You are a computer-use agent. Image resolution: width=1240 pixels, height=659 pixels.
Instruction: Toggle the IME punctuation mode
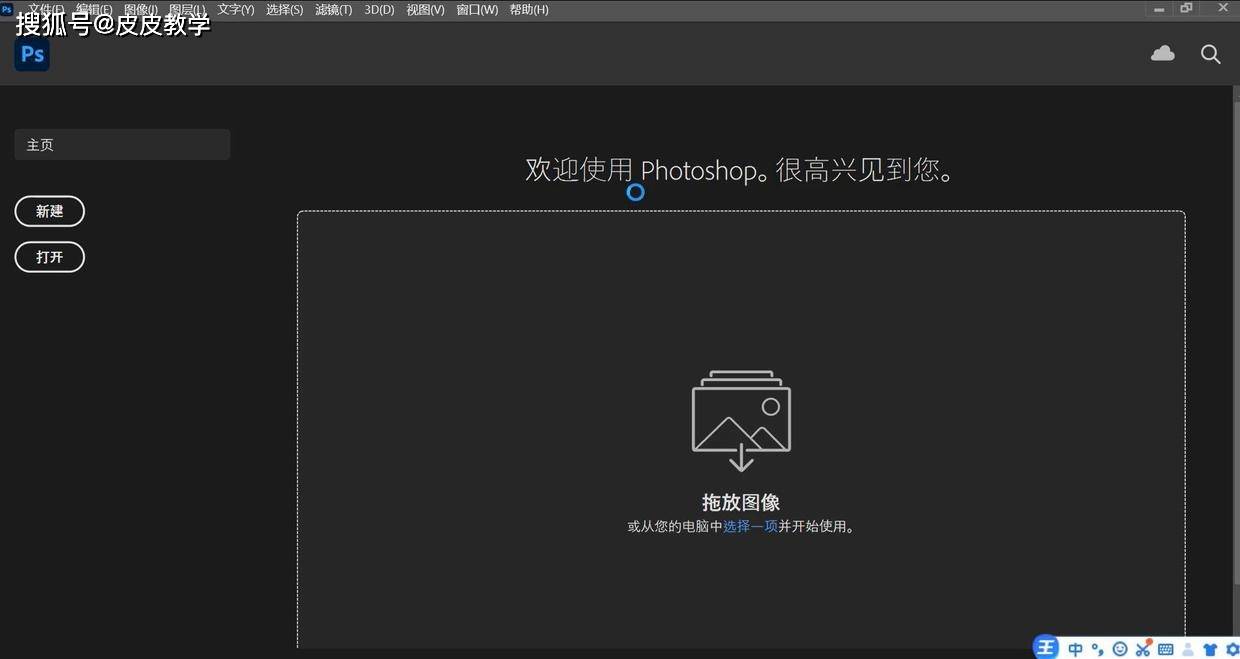coord(1098,649)
